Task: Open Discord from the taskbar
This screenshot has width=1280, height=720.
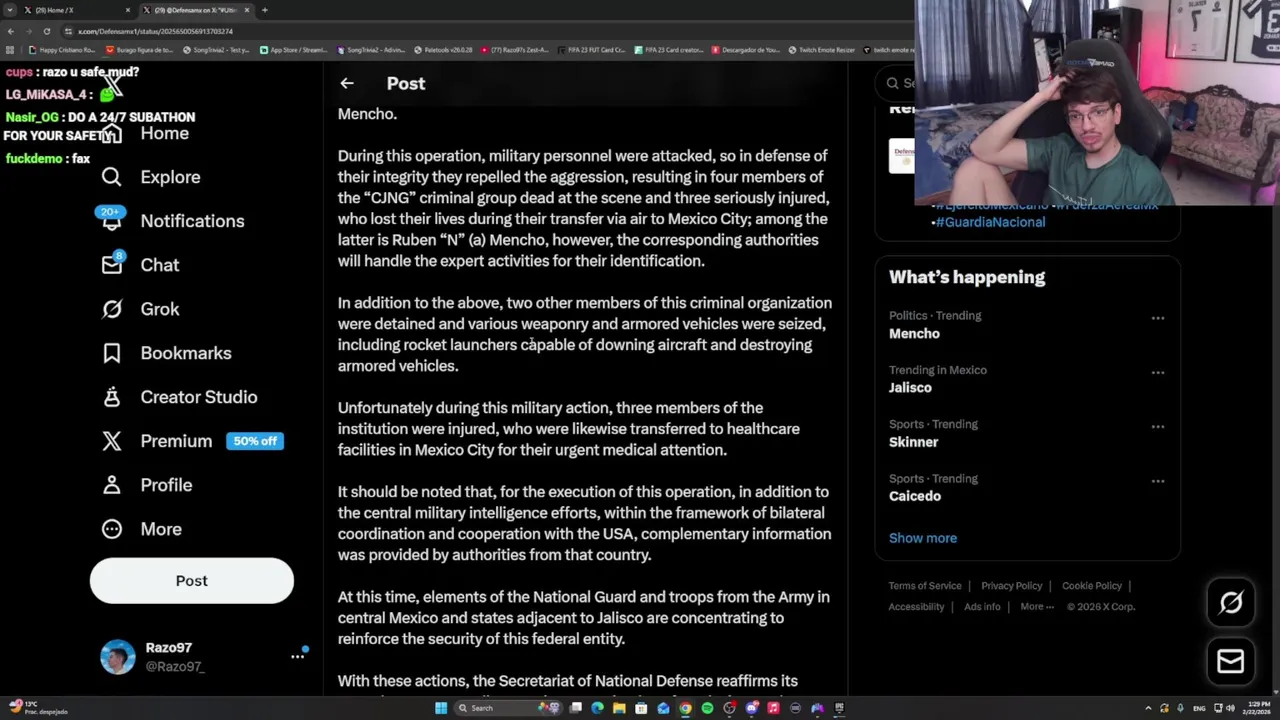Action: pos(751,708)
